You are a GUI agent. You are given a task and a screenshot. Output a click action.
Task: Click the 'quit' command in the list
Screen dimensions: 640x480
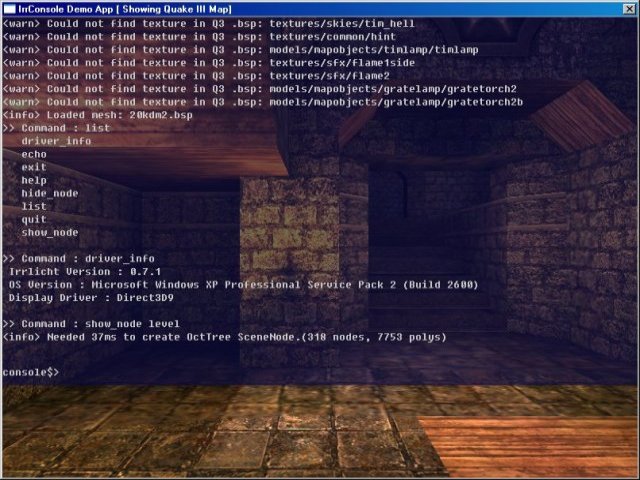[x=34, y=220]
